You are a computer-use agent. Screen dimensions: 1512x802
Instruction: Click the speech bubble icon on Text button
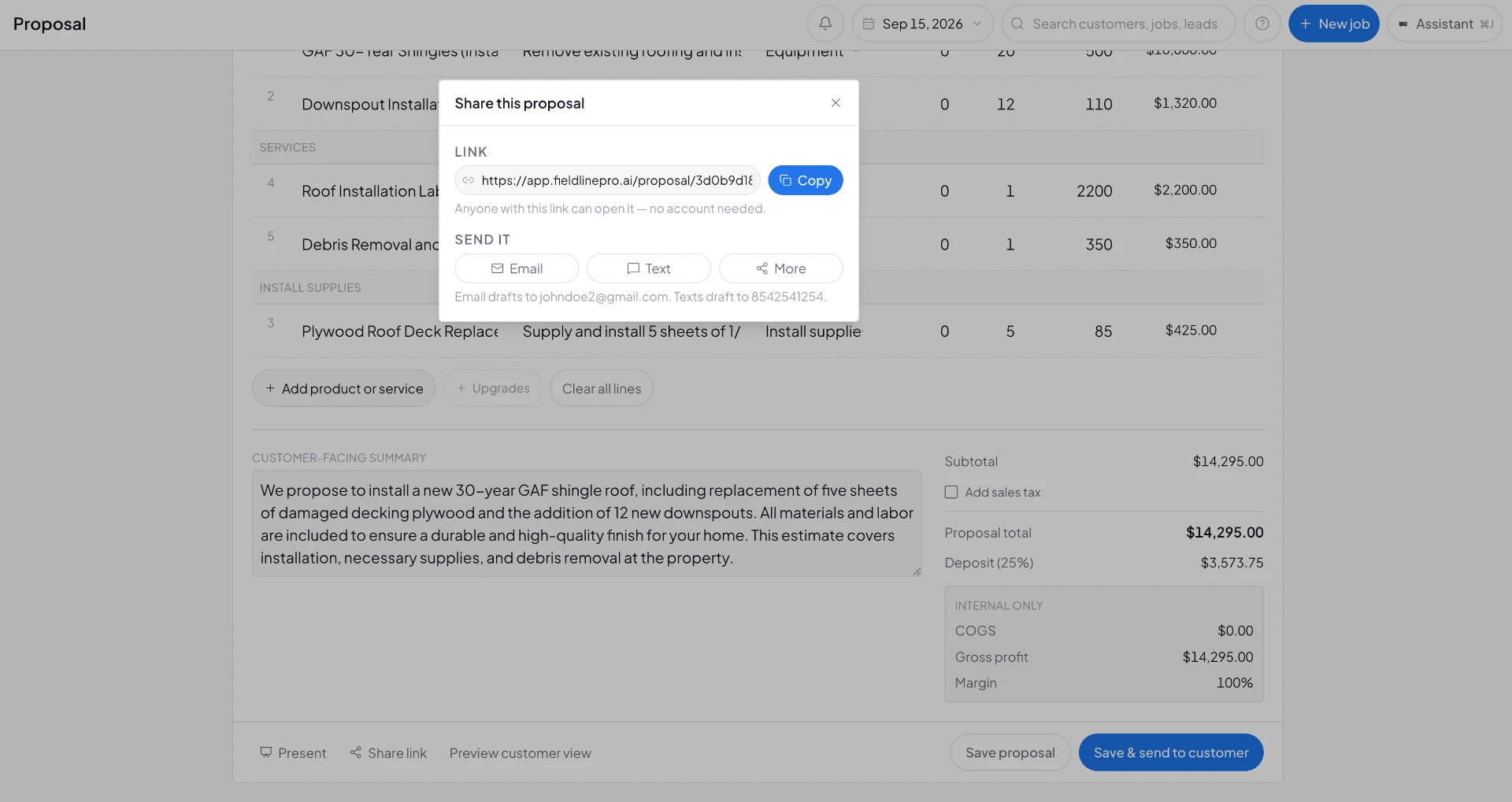pos(632,268)
